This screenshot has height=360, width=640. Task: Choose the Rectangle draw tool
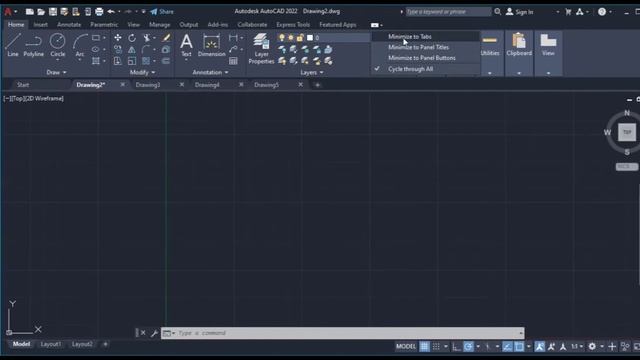[96, 38]
